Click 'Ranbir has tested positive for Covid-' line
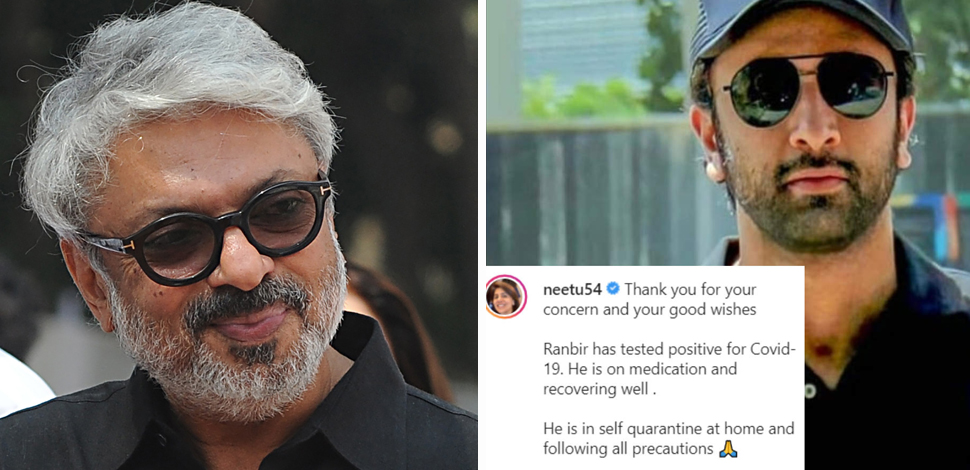 click(669, 349)
